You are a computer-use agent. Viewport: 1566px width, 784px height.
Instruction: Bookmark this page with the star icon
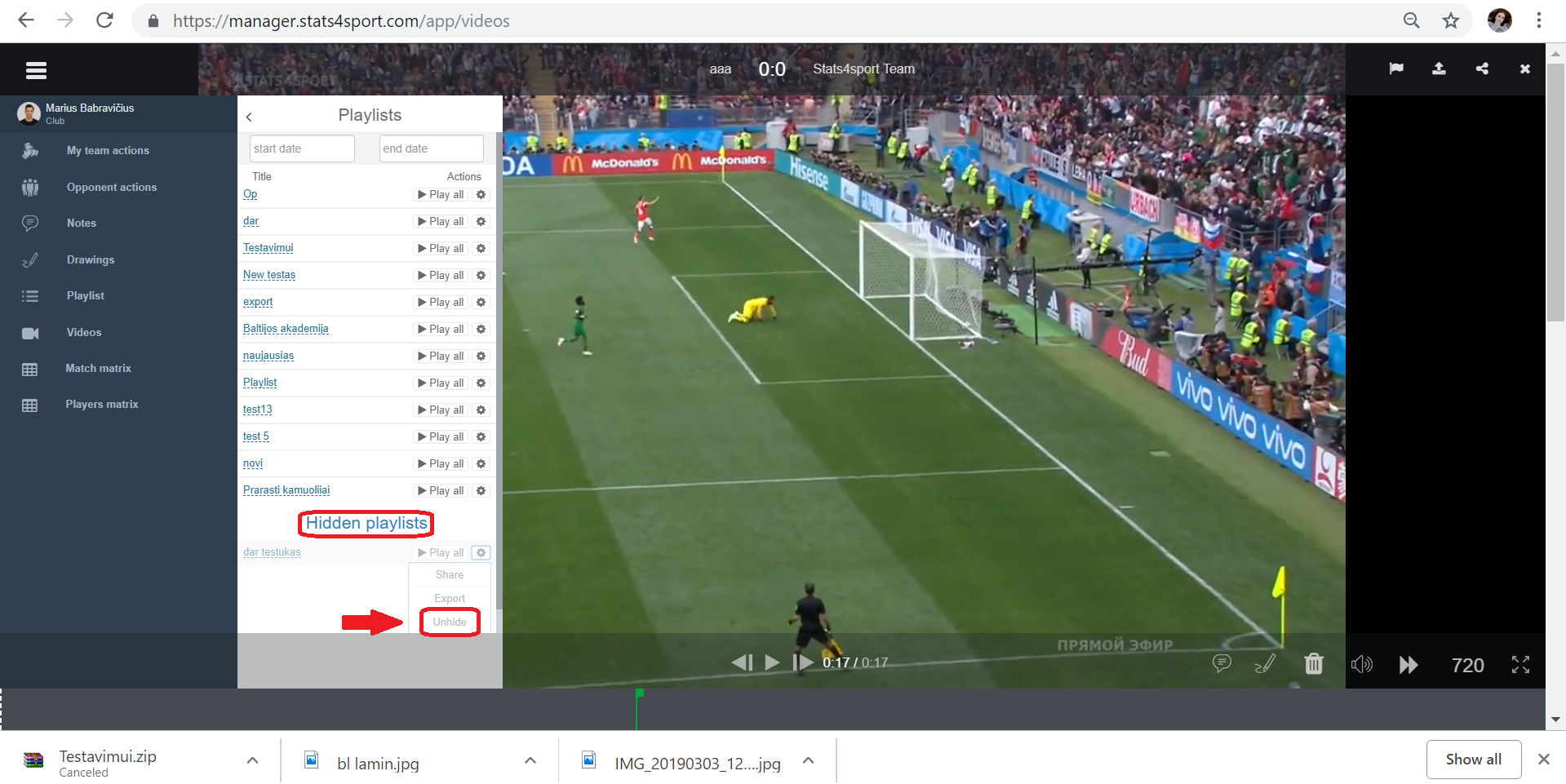click(1450, 21)
